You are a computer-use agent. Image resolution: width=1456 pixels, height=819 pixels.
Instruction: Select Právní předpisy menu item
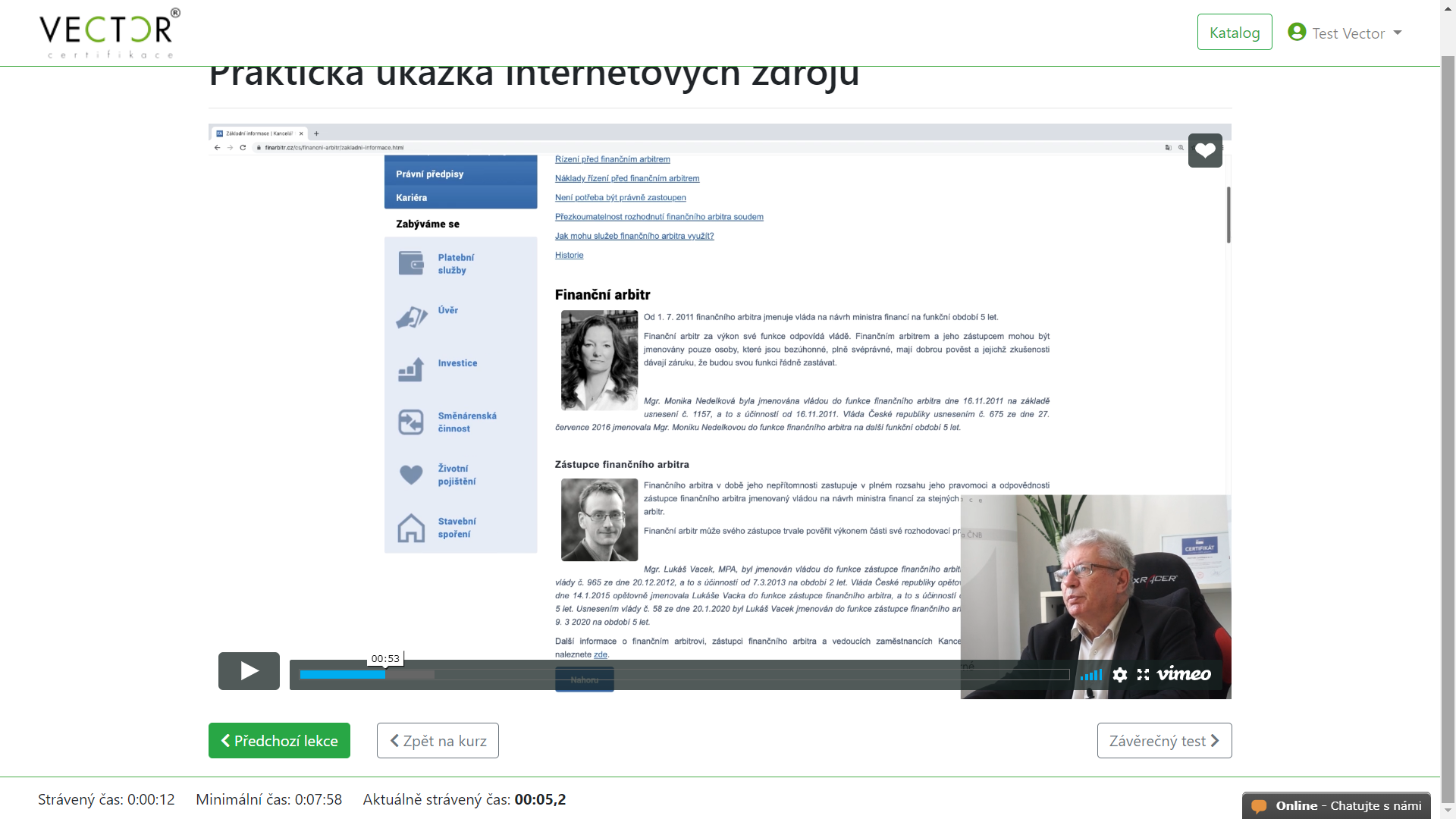tap(460, 174)
